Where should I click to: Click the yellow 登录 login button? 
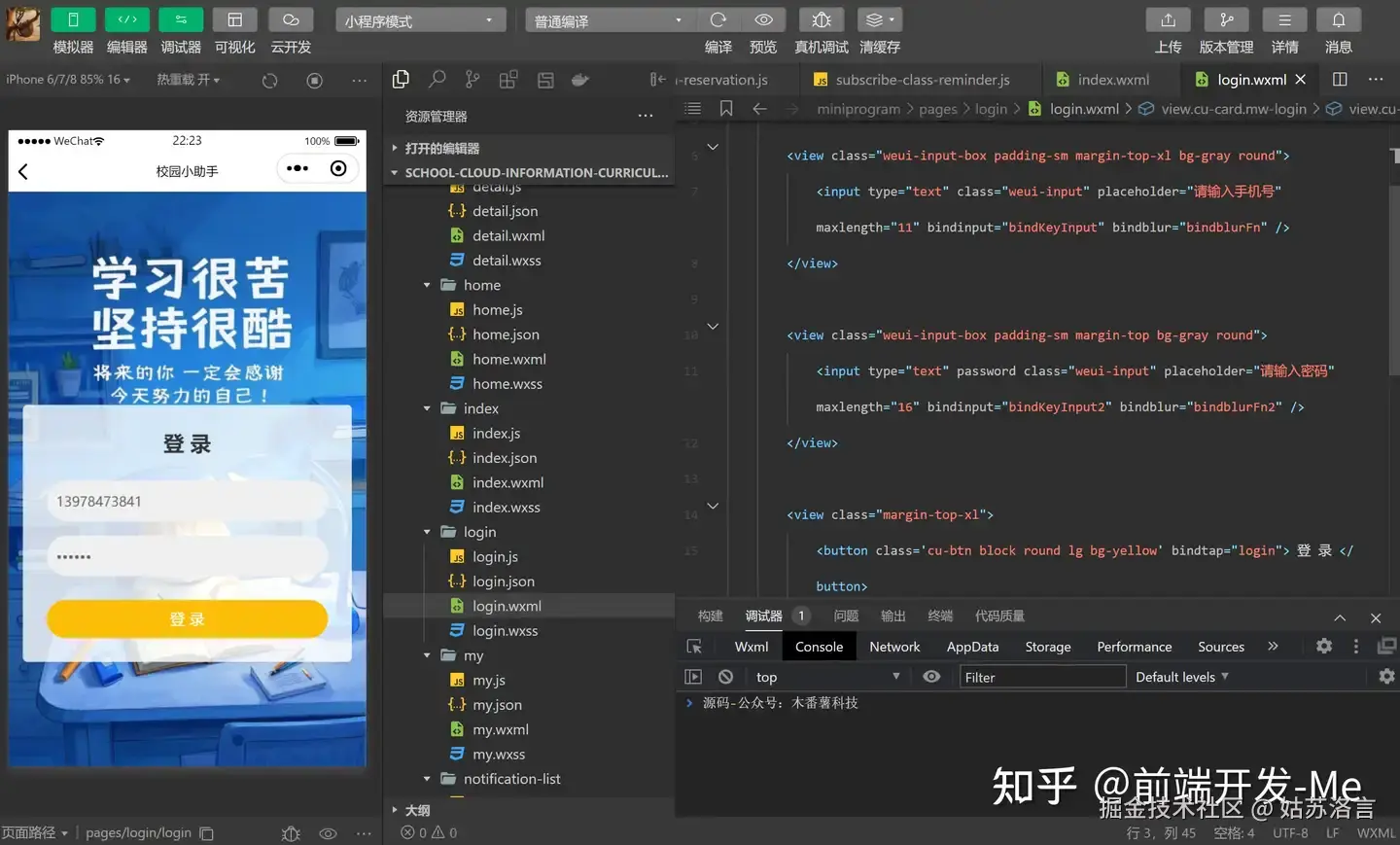click(x=188, y=619)
